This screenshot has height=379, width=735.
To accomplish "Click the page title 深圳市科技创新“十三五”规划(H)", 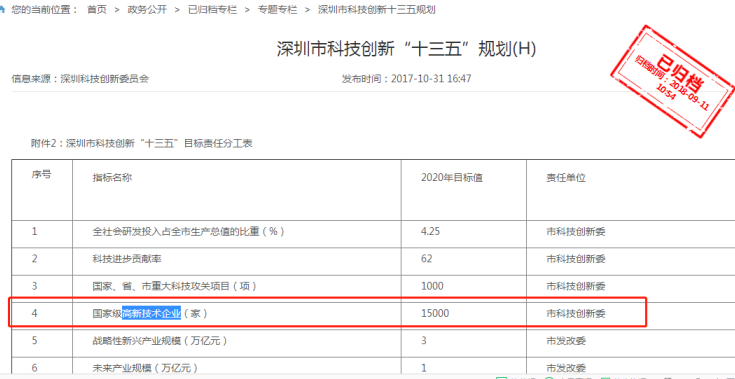I will pos(406,49).
